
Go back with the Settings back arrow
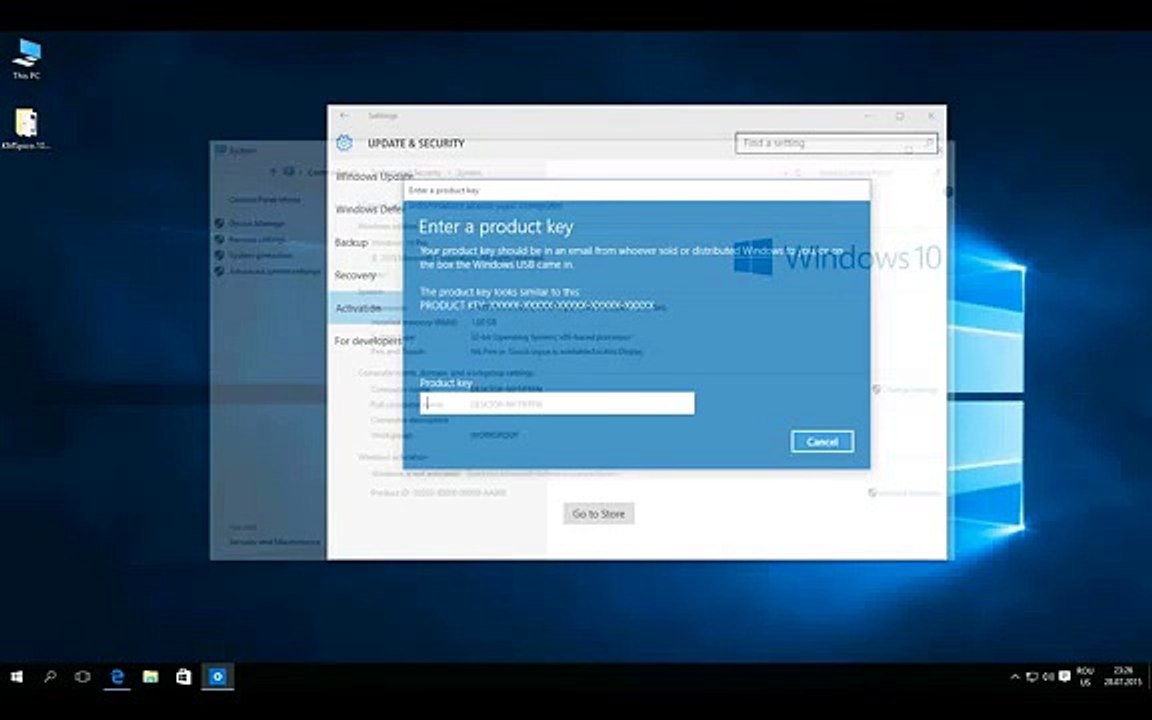pyautogui.click(x=345, y=115)
